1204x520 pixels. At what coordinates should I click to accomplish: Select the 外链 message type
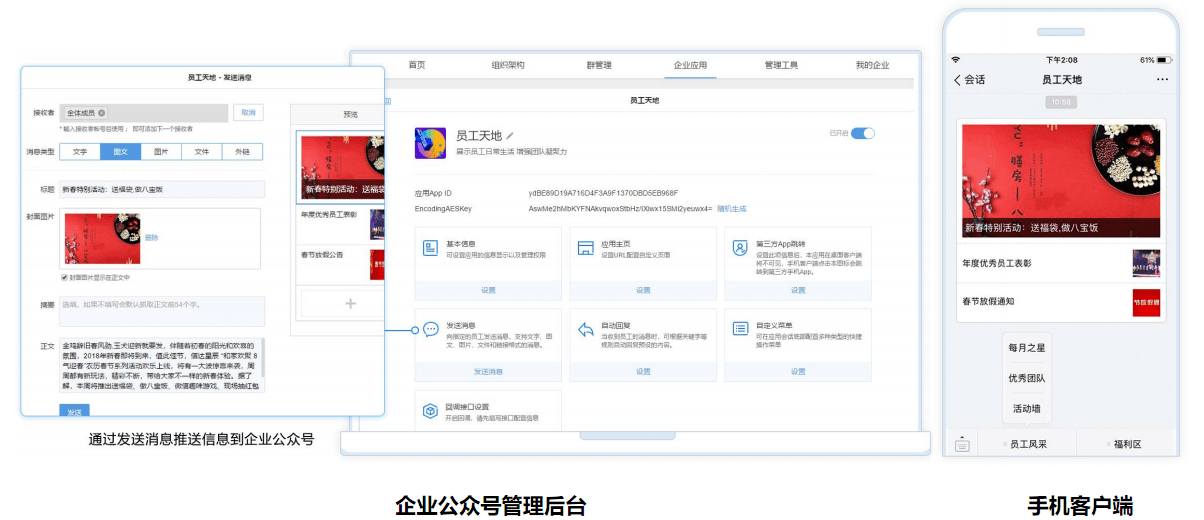(242, 152)
